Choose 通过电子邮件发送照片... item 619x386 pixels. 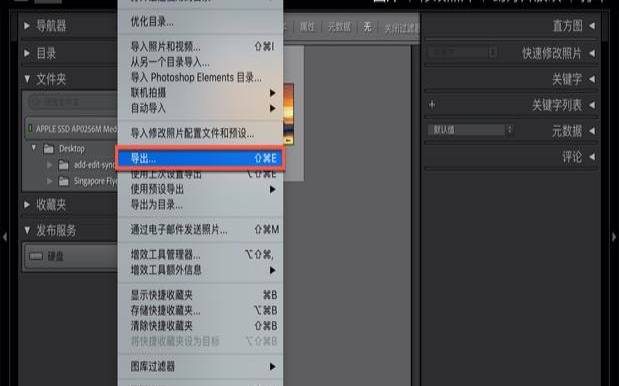(200, 229)
